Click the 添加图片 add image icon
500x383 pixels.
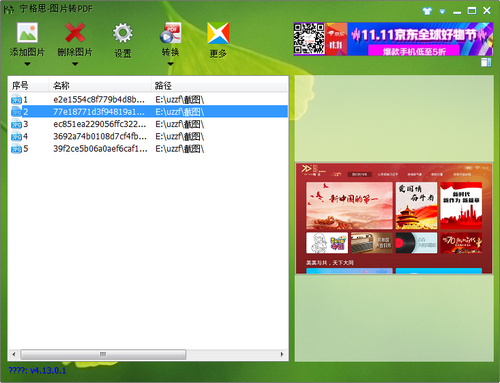[27, 33]
